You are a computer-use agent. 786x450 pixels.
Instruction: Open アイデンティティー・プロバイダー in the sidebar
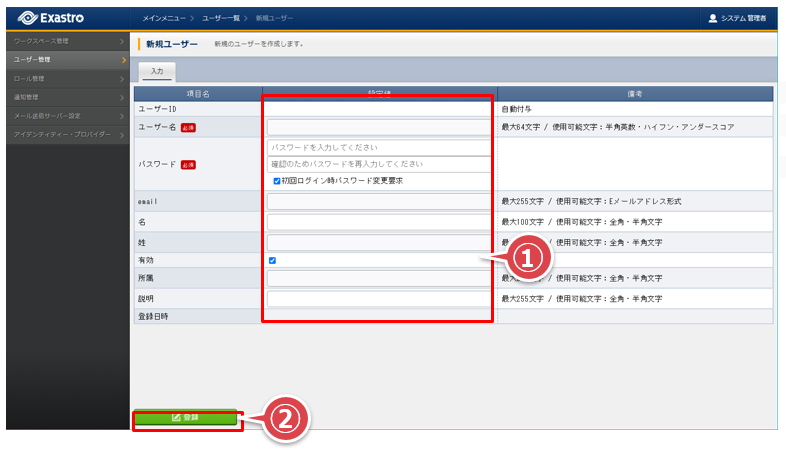(x=67, y=134)
